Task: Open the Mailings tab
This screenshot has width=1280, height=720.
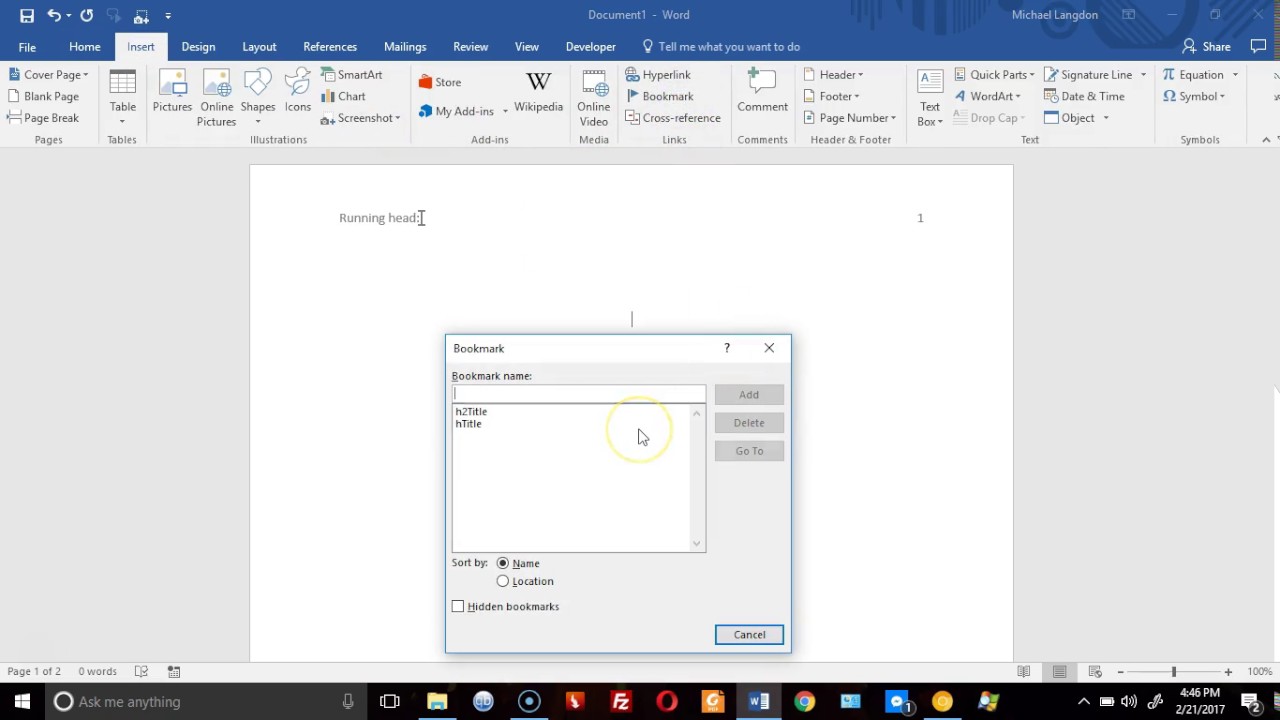Action: point(405,47)
